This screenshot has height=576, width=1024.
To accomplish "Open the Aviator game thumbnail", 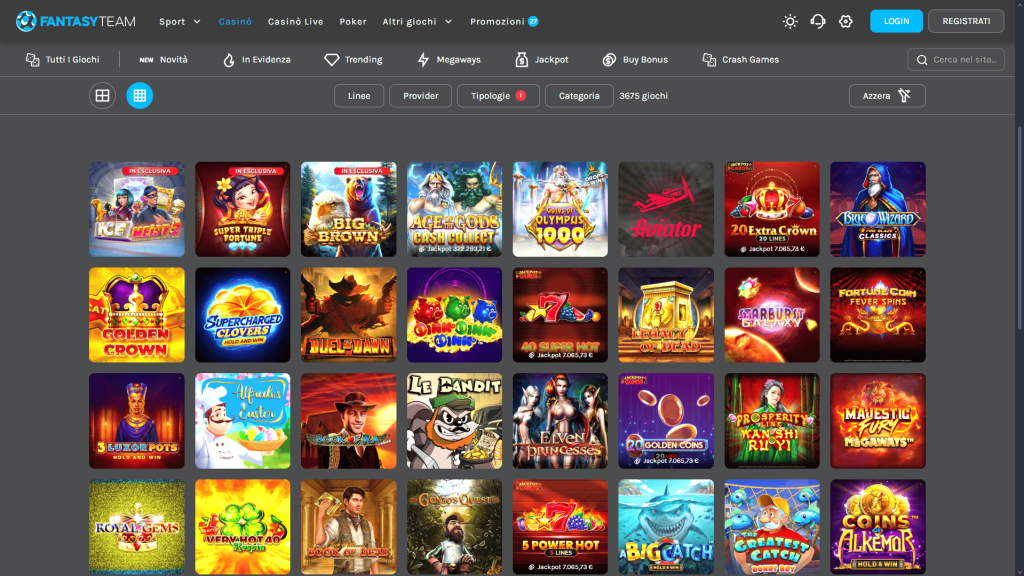I will (666, 209).
